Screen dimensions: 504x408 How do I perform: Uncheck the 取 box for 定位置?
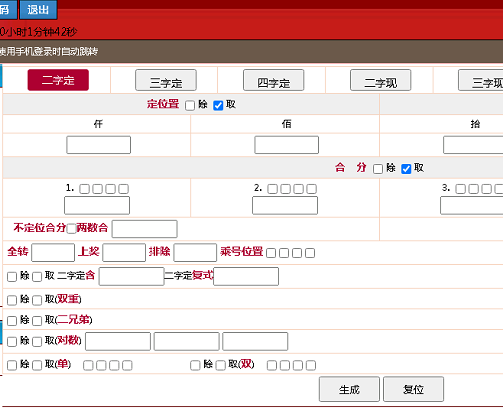coord(218,106)
